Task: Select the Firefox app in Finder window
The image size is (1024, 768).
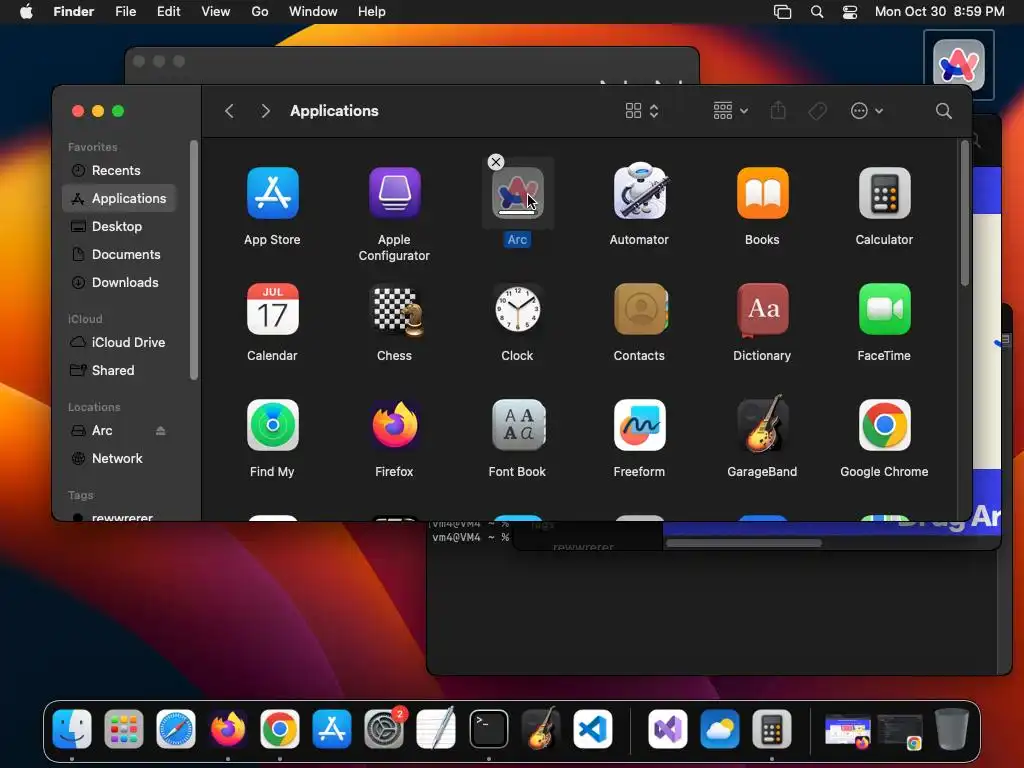Action: [394, 425]
